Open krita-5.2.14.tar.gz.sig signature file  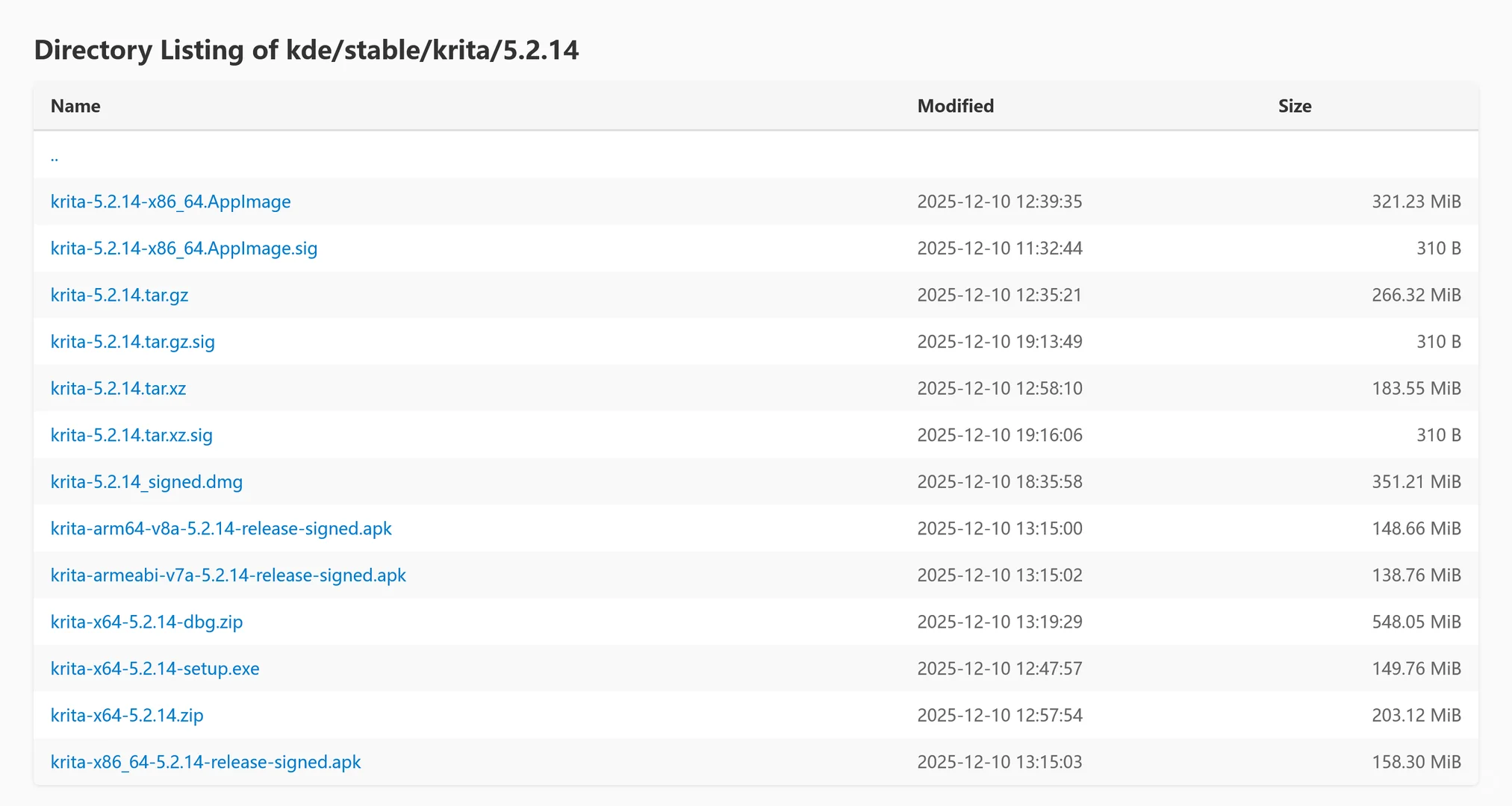pyautogui.click(x=132, y=342)
